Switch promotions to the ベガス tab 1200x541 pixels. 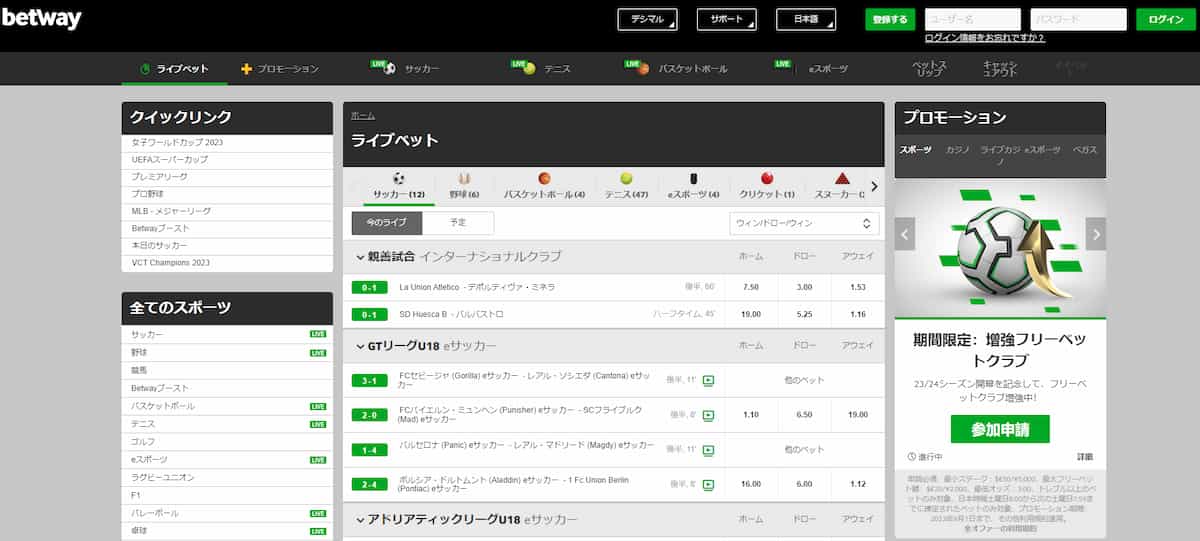click(x=1085, y=150)
